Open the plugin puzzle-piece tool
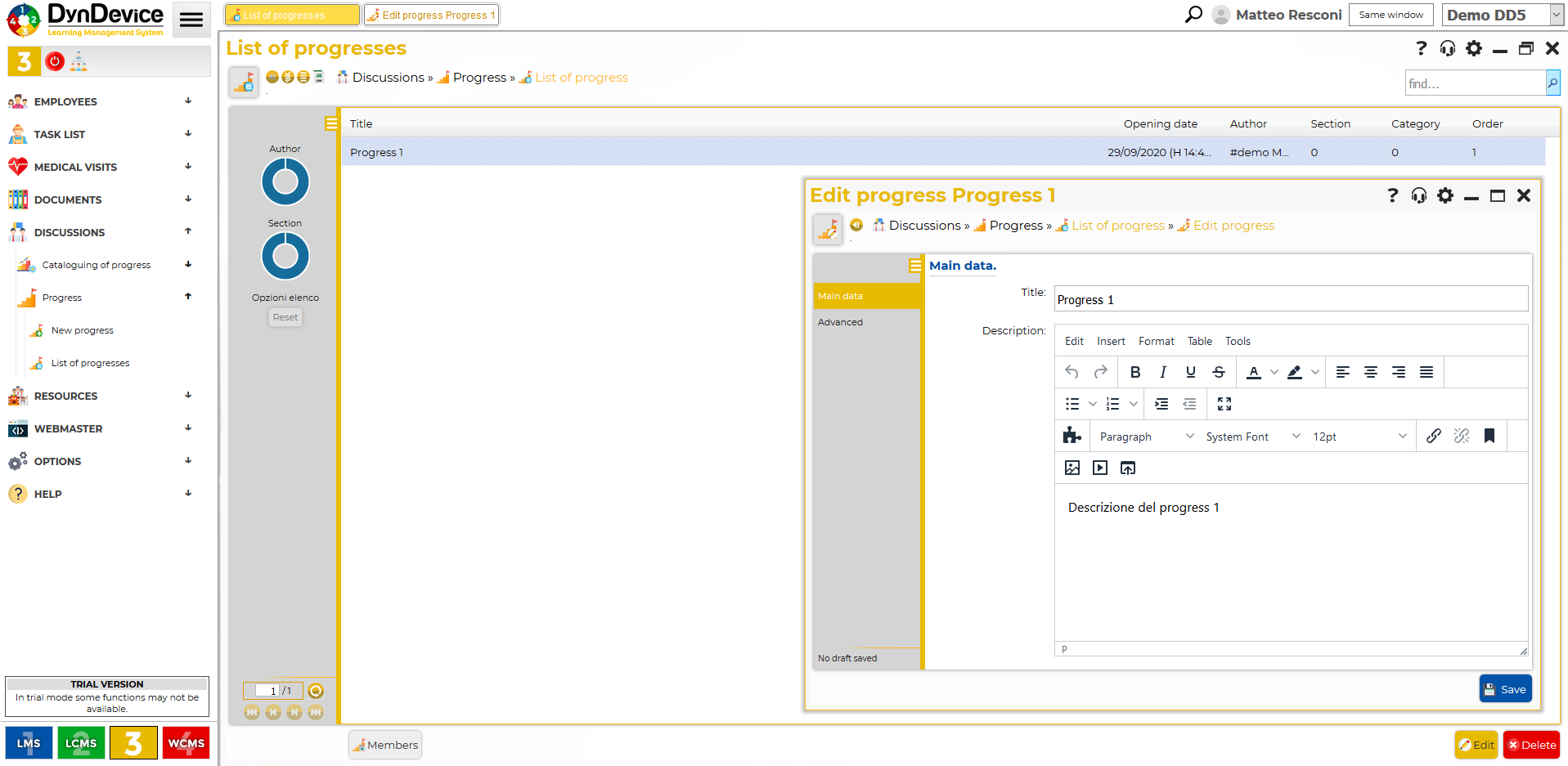1568x766 pixels. coord(1072,436)
